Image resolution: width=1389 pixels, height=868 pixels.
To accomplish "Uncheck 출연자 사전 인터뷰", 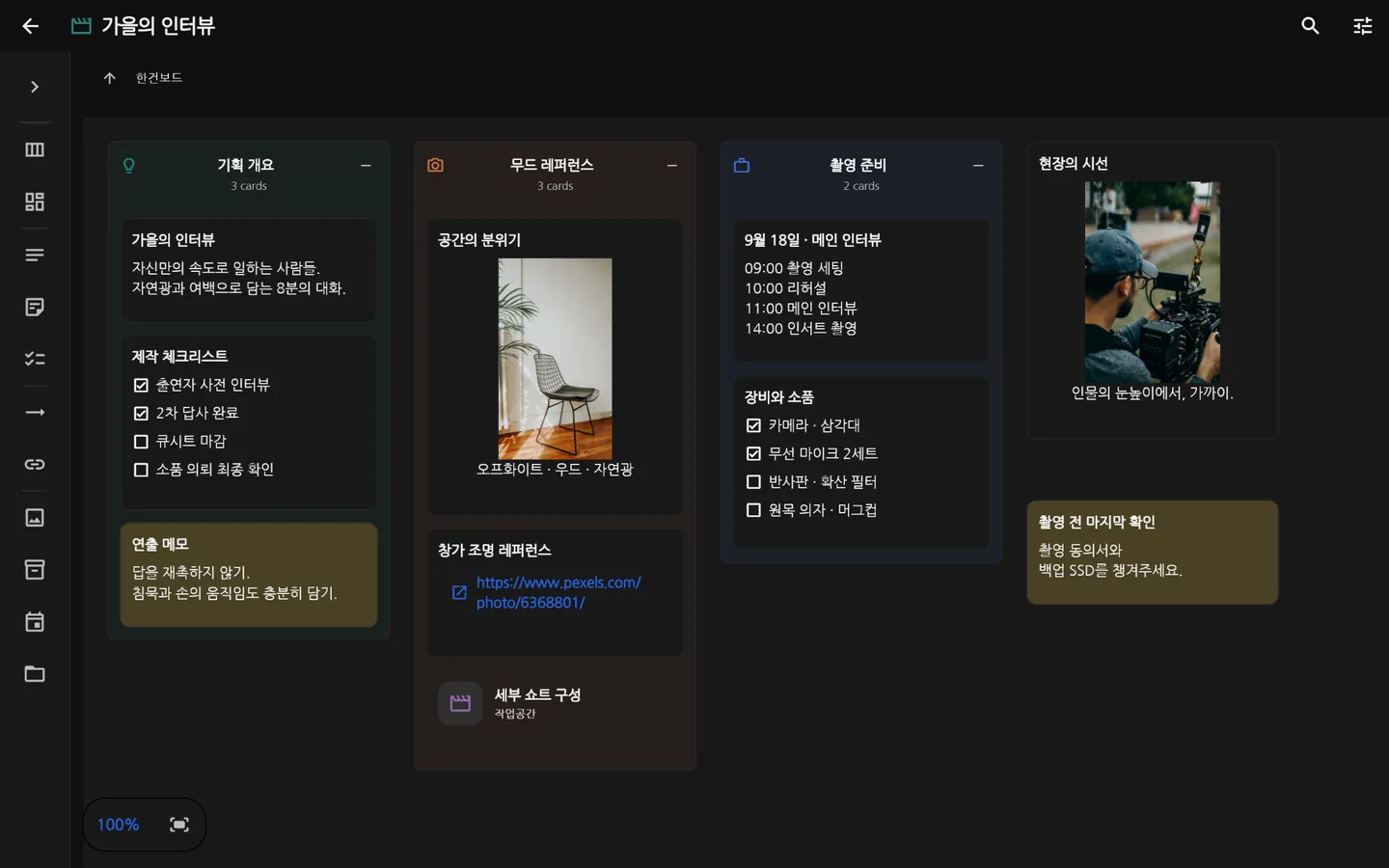I will click(x=141, y=385).
